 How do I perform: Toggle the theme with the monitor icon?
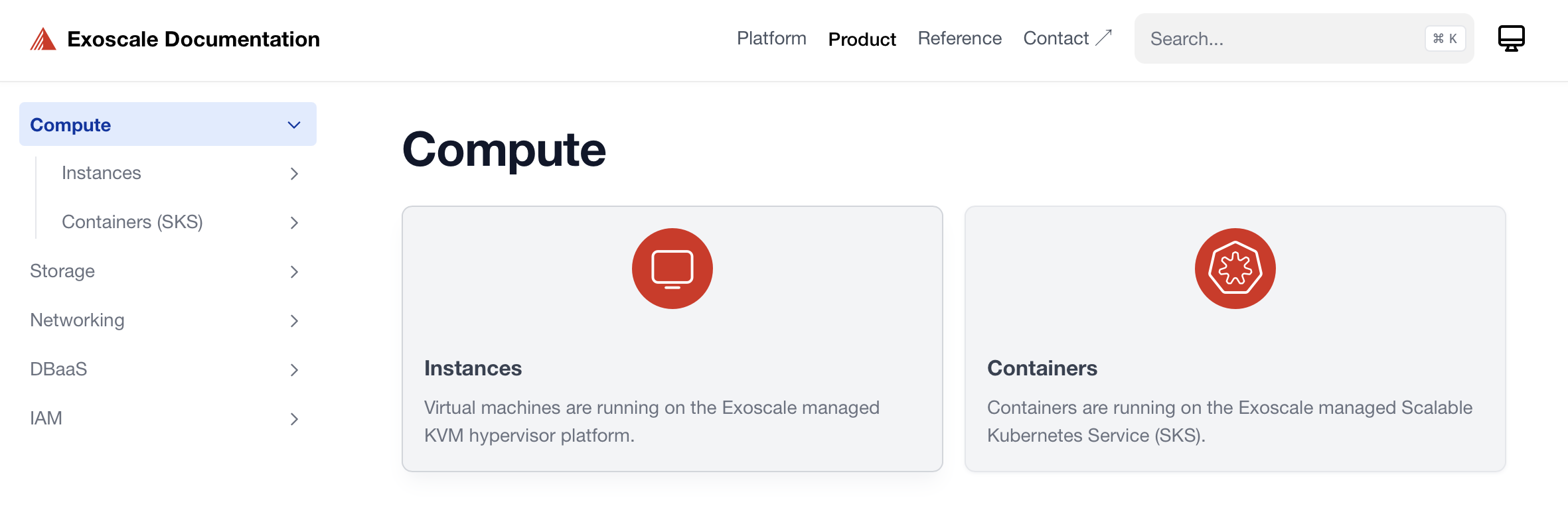pos(1511,38)
